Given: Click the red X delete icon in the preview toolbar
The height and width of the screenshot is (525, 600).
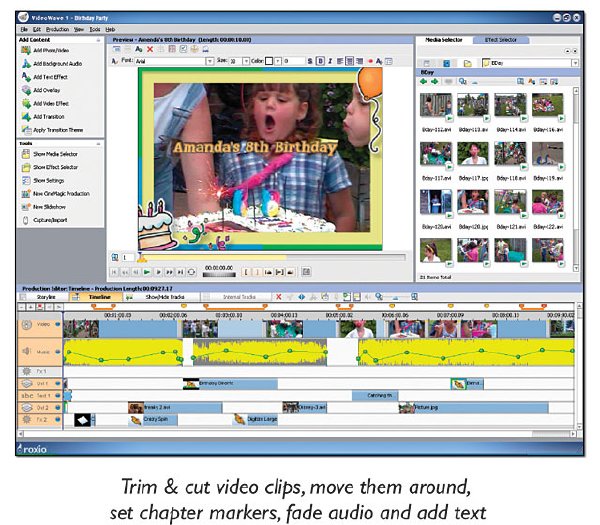Looking at the screenshot, I should (150, 49).
